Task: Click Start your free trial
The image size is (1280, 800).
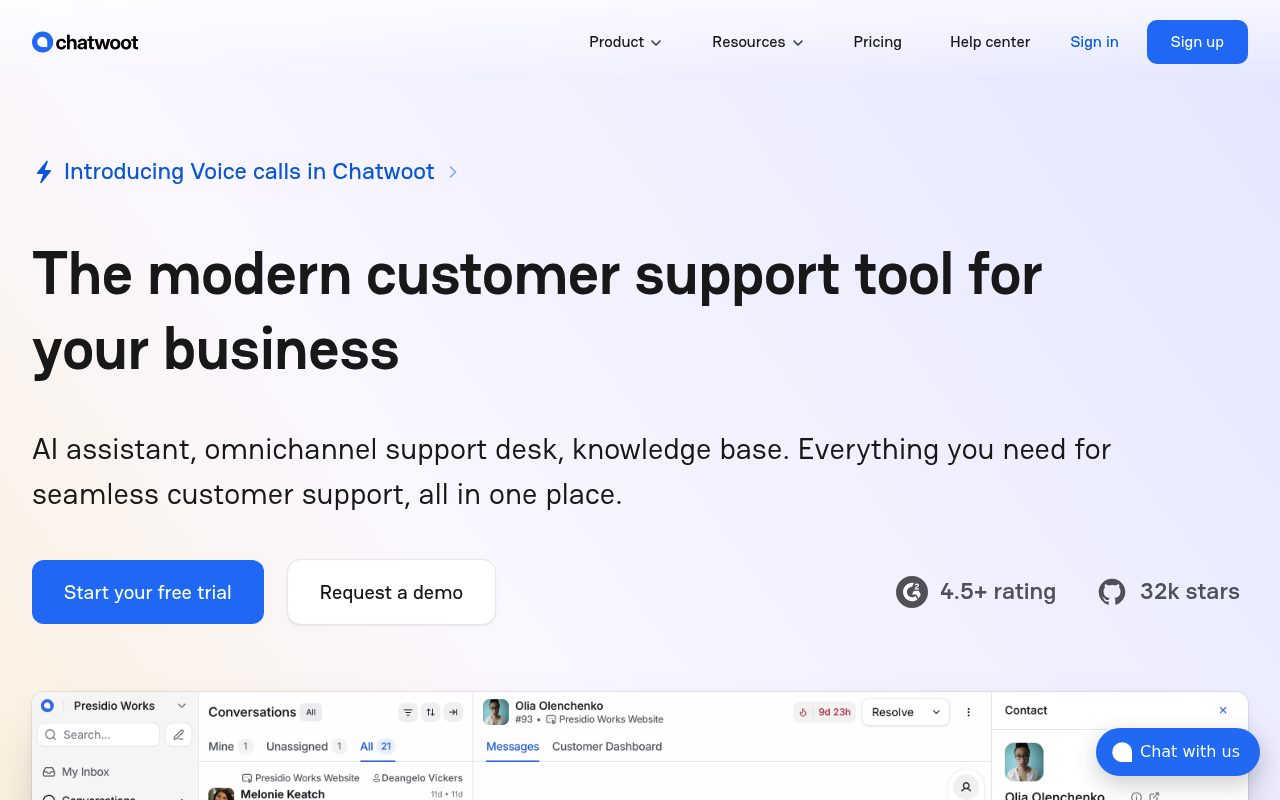Action: click(x=148, y=592)
